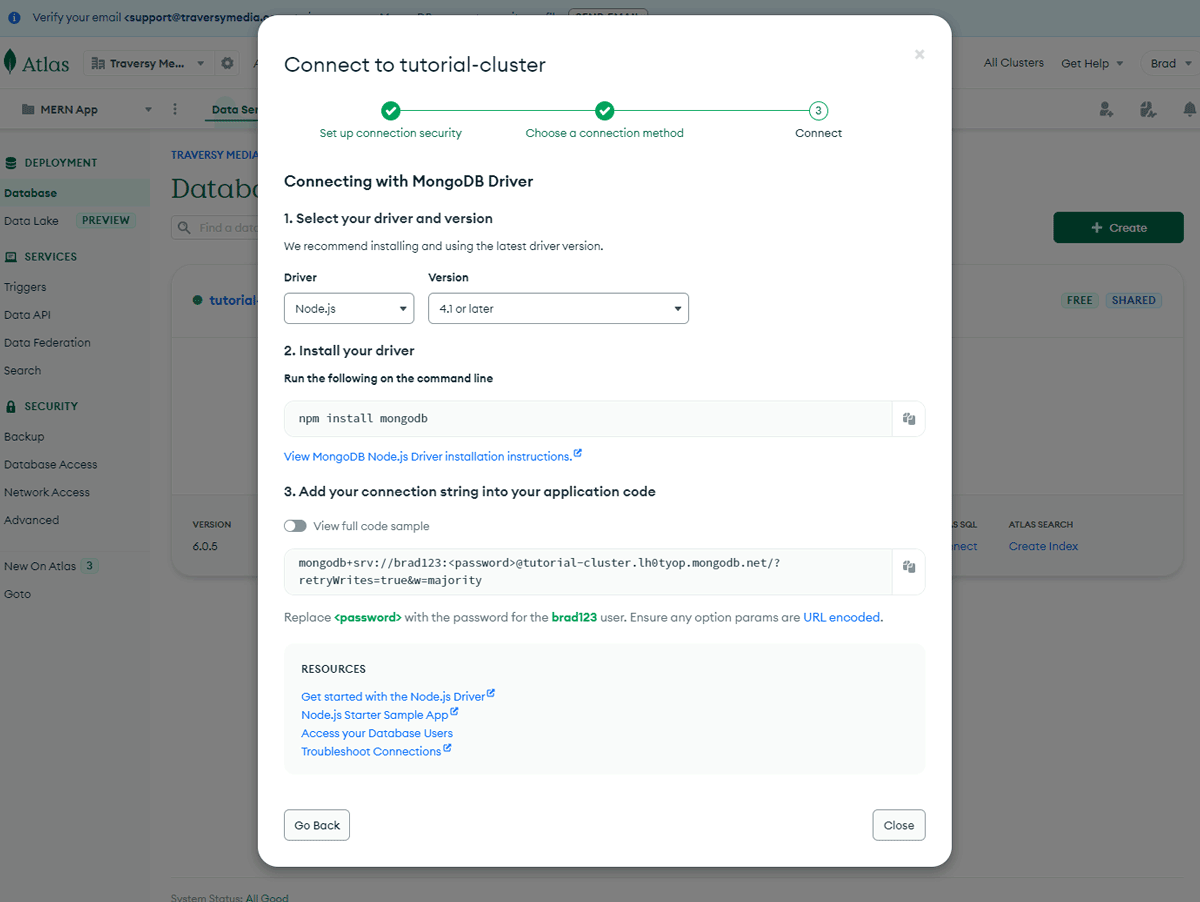The image size is (1200, 902).
Task: Click the green Create button
Action: (1118, 227)
